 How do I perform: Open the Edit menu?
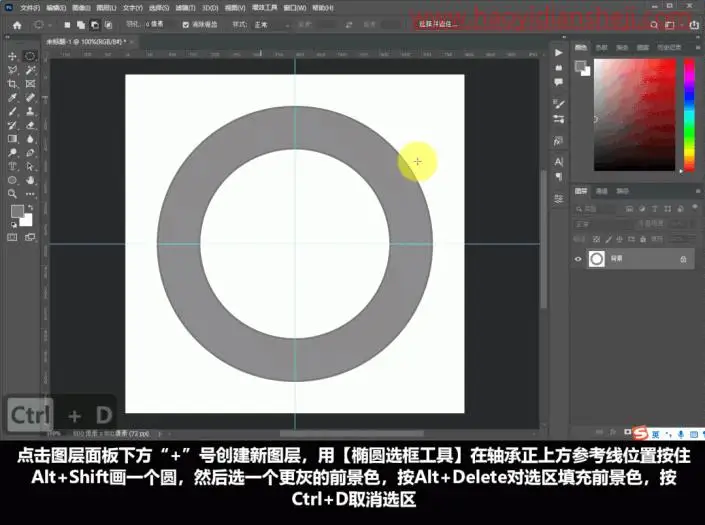point(56,8)
